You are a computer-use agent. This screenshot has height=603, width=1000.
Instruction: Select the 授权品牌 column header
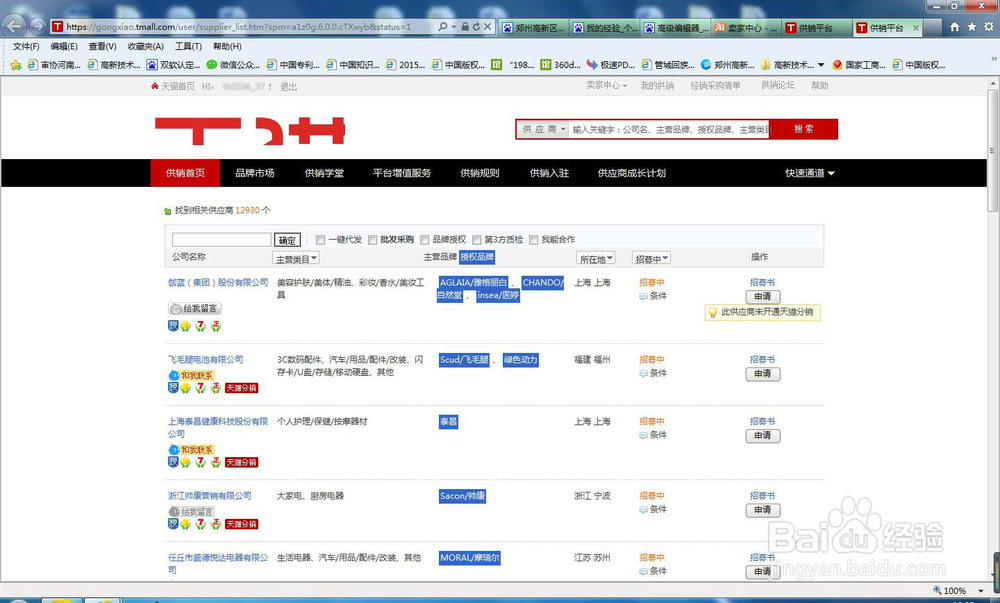pyautogui.click(x=477, y=257)
